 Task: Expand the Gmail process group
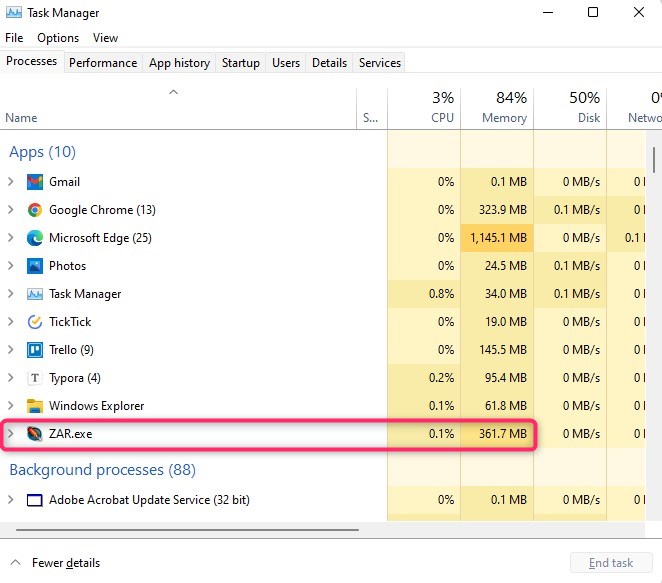pyautogui.click(x=11, y=182)
